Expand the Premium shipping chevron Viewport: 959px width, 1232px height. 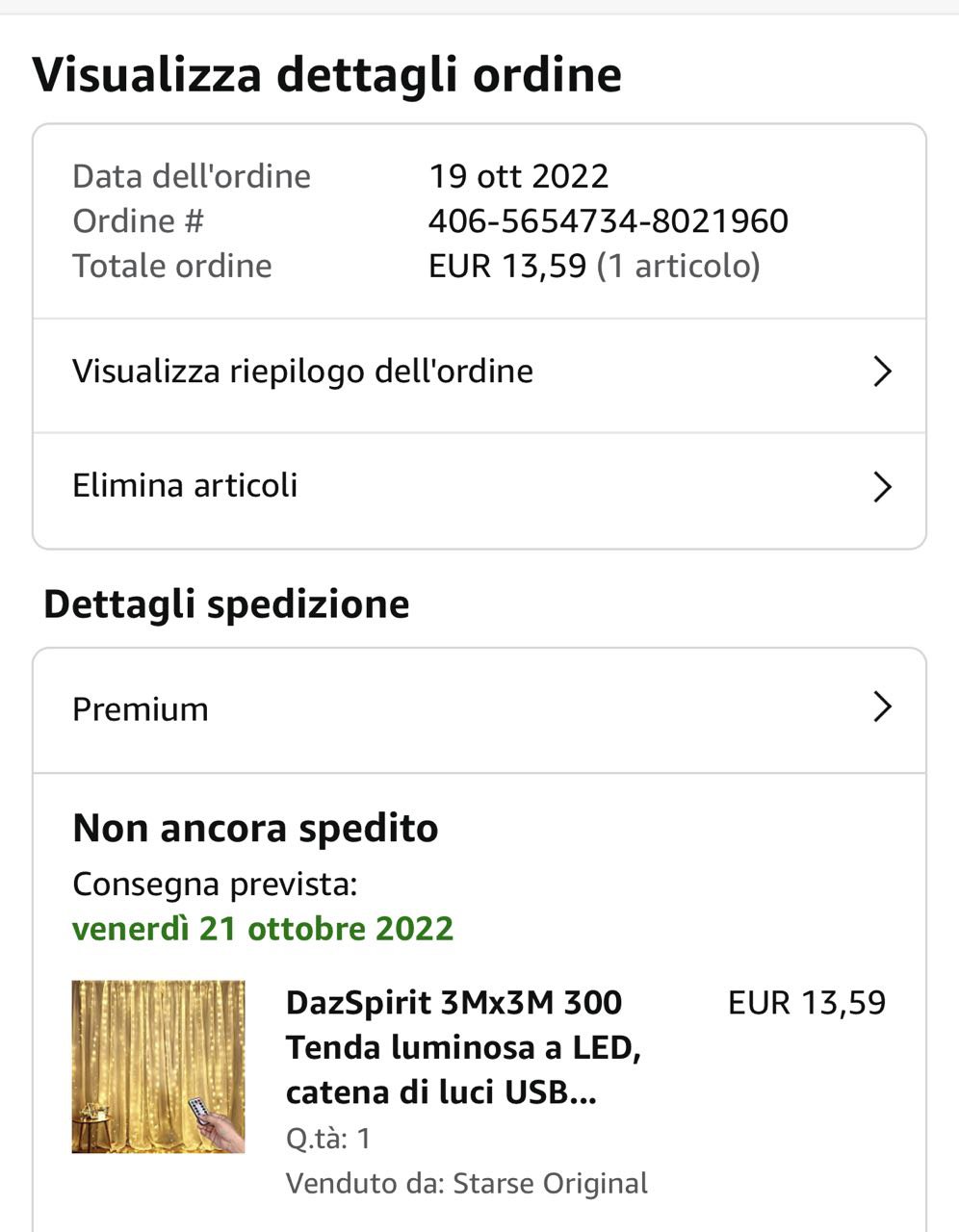[x=882, y=707]
